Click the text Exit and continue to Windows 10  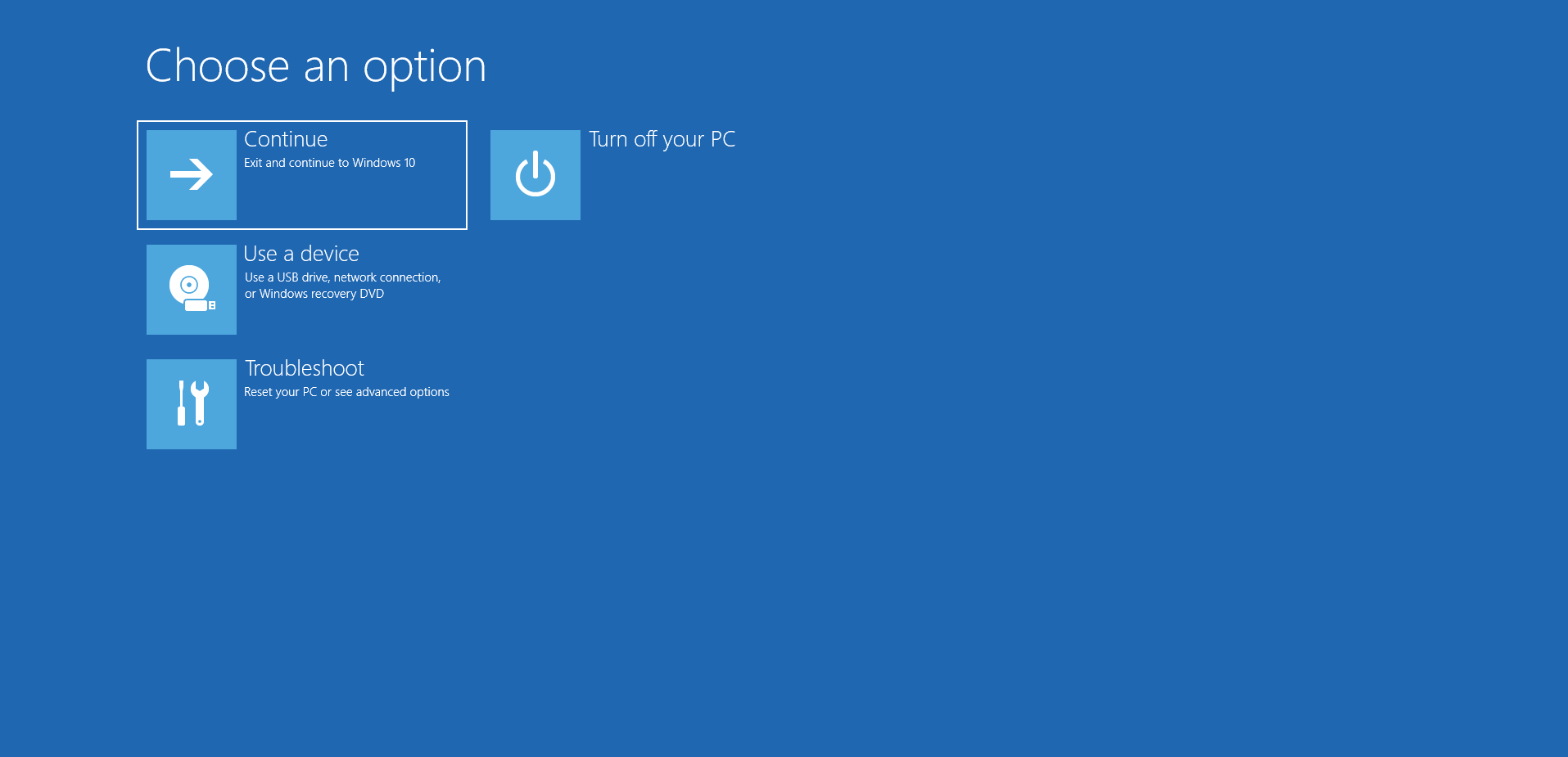[x=330, y=162]
